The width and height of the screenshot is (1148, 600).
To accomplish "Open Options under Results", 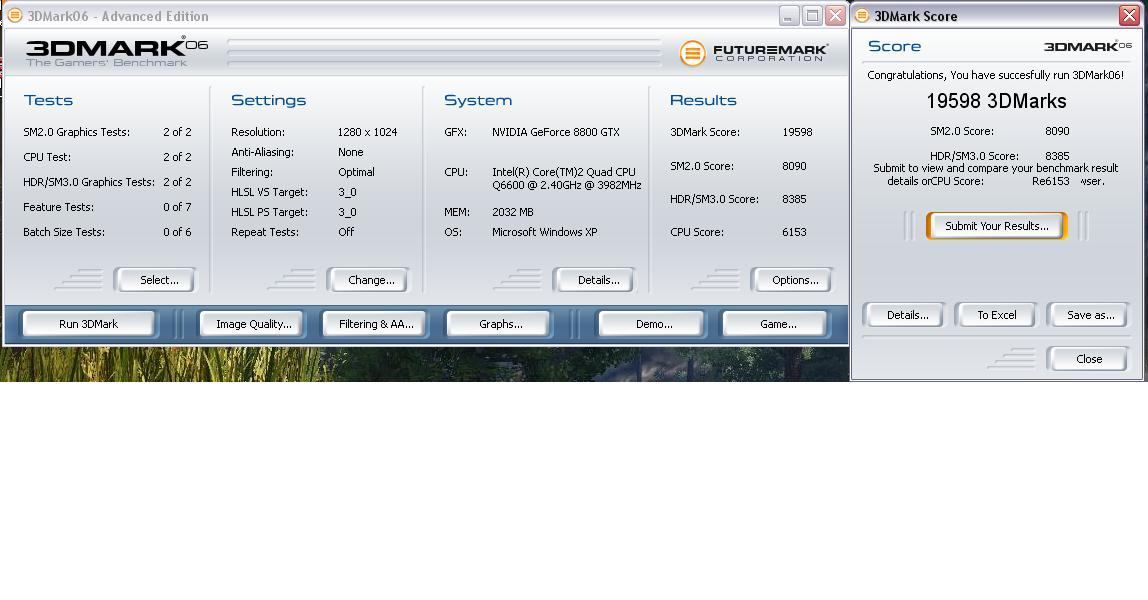I will click(794, 280).
